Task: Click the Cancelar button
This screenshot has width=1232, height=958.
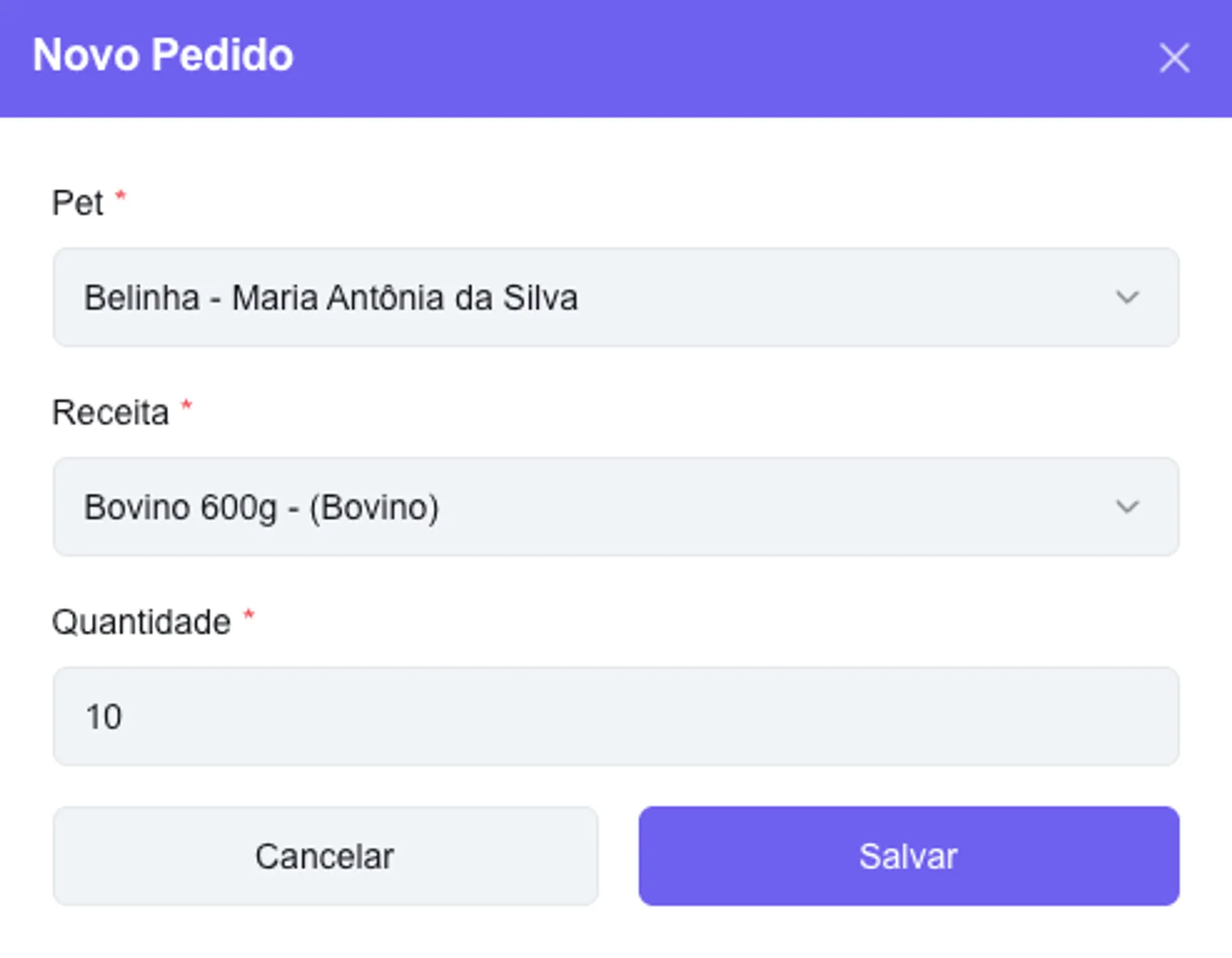Action: click(324, 855)
